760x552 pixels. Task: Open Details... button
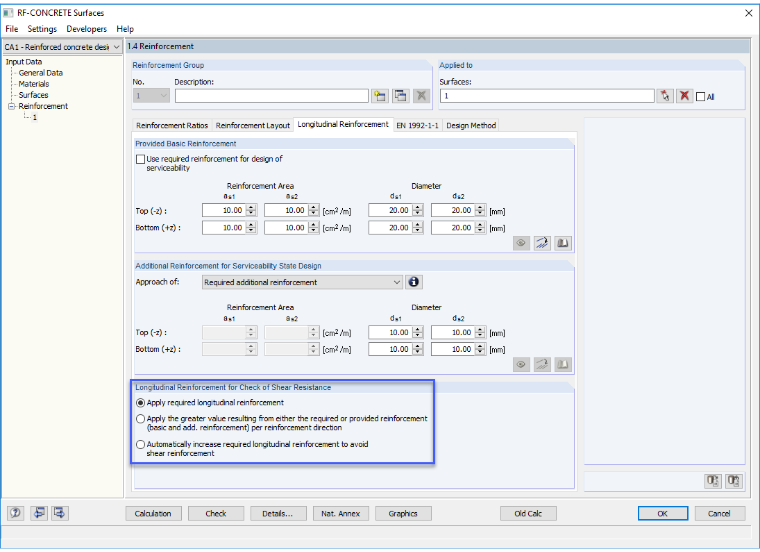[278, 514]
